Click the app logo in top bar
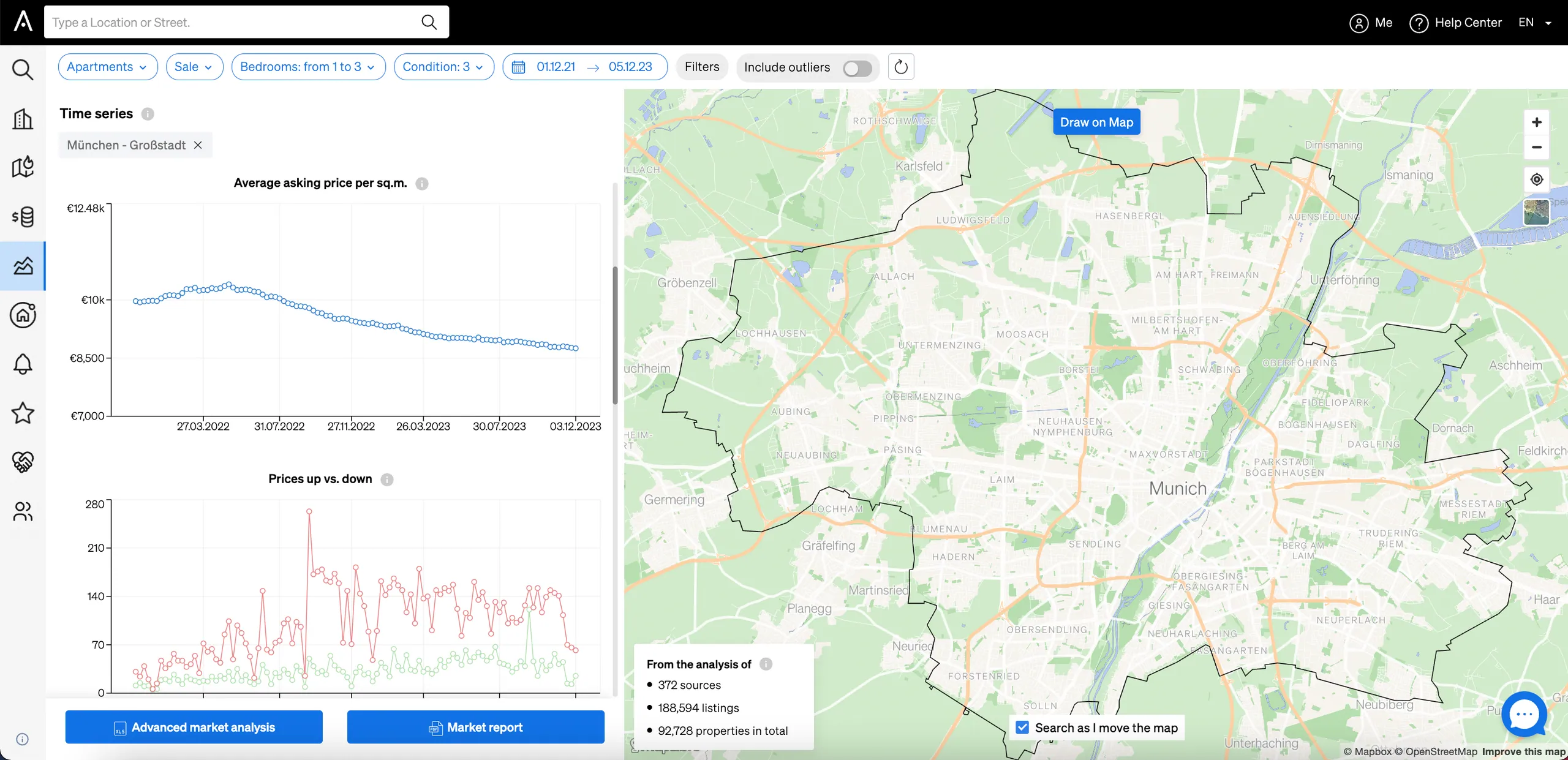1568x760 pixels. coord(23,21)
